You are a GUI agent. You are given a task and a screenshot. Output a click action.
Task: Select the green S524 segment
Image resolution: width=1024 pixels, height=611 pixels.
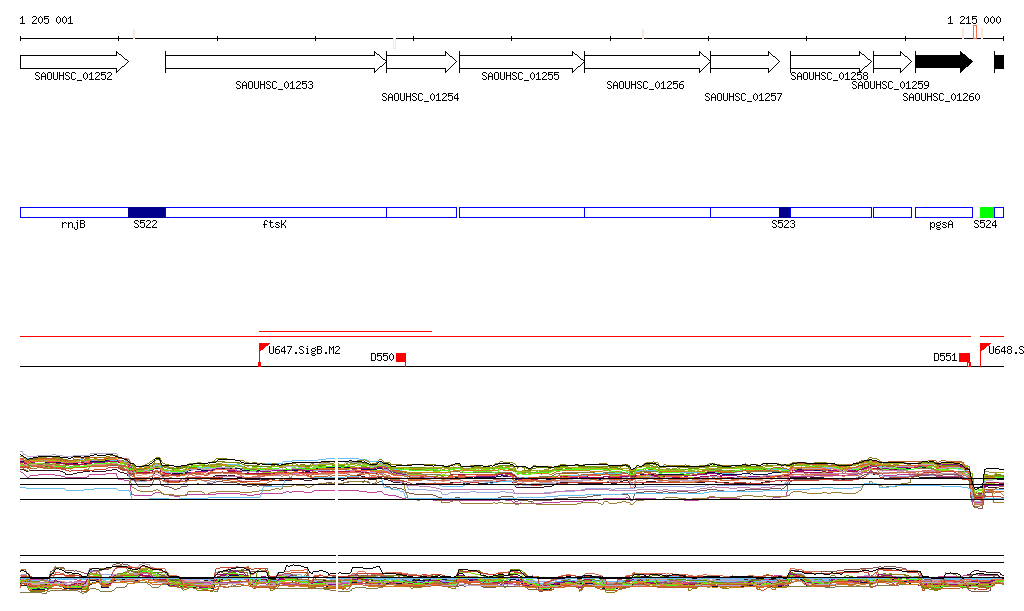(987, 212)
